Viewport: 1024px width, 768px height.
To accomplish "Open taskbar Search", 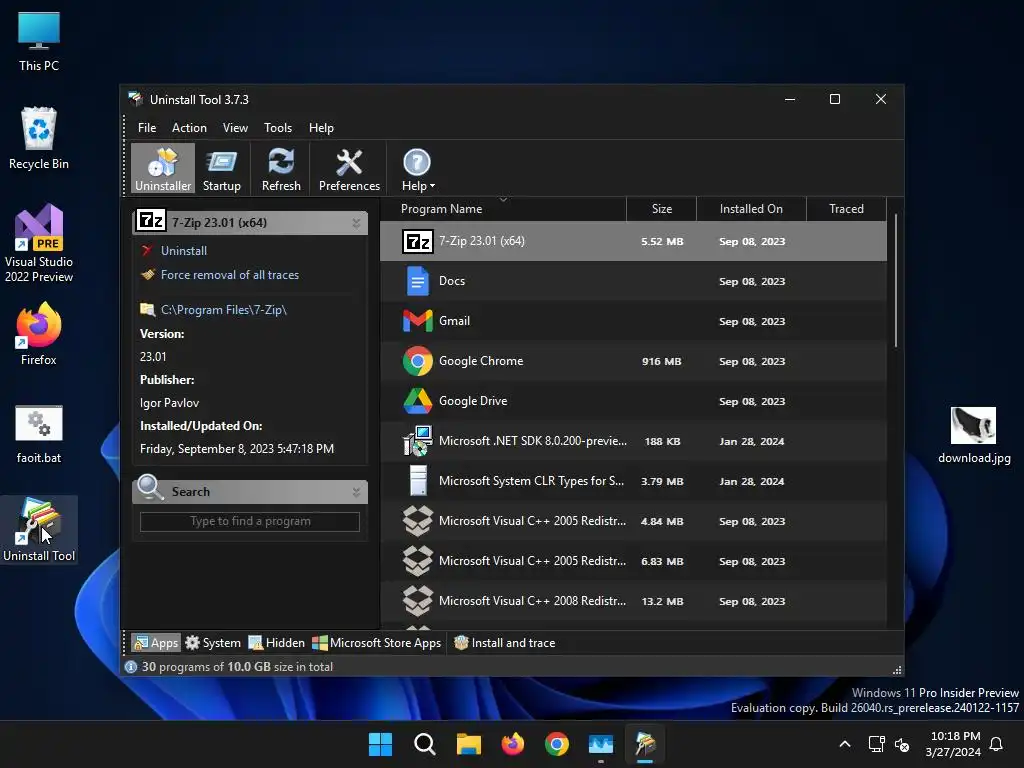I will [x=424, y=744].
